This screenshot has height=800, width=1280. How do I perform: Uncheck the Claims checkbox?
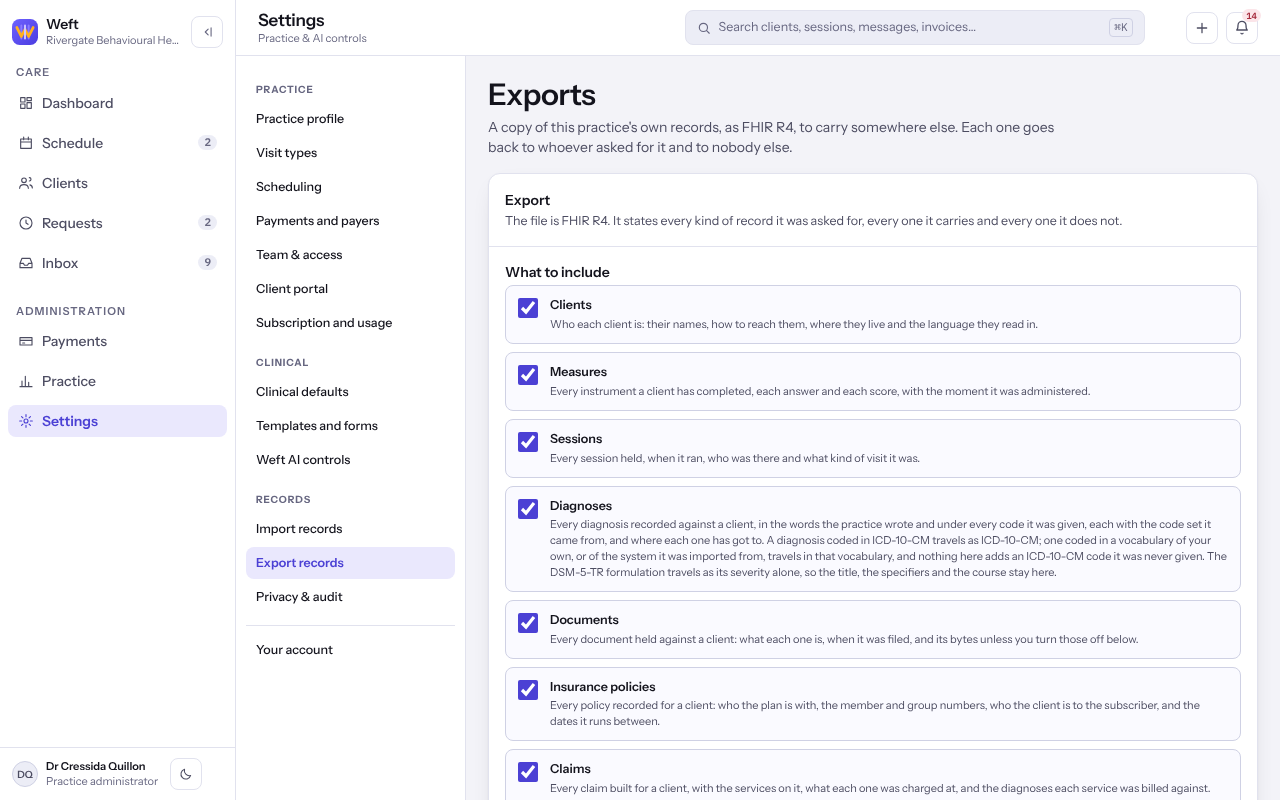(x=528, y=772)
